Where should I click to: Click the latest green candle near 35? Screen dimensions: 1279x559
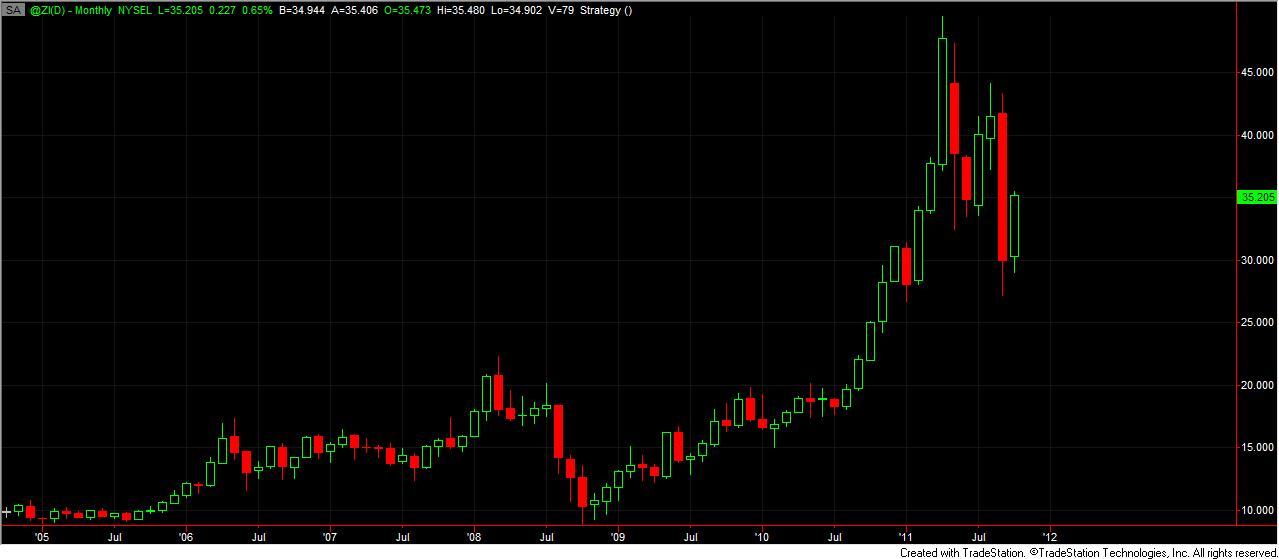pyautogui.click(x=1014, y=227)
